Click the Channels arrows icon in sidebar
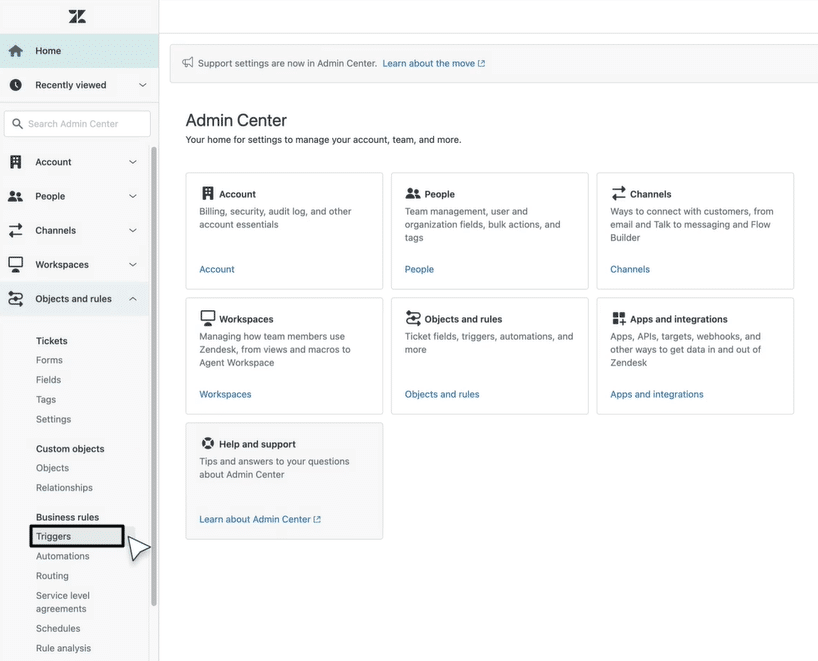Screen dimensions: 818x661 coord(16,230)
